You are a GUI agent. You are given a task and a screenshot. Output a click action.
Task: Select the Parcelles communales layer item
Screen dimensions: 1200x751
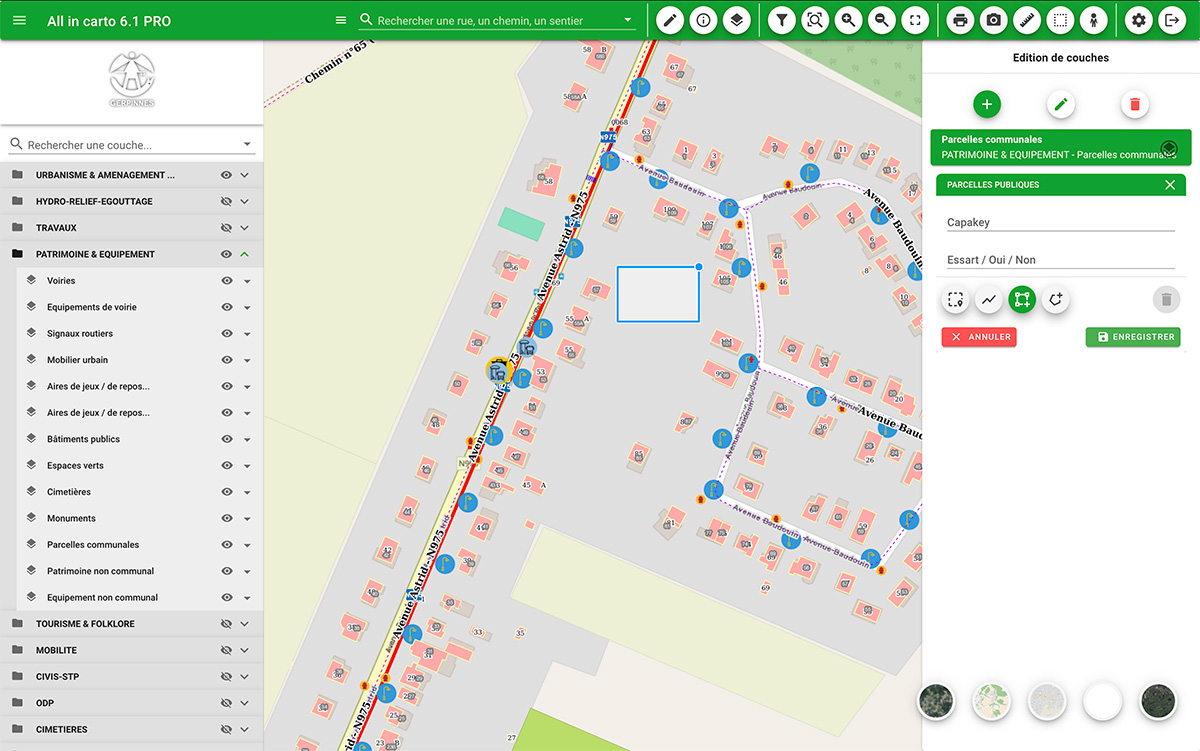point(93,545)
